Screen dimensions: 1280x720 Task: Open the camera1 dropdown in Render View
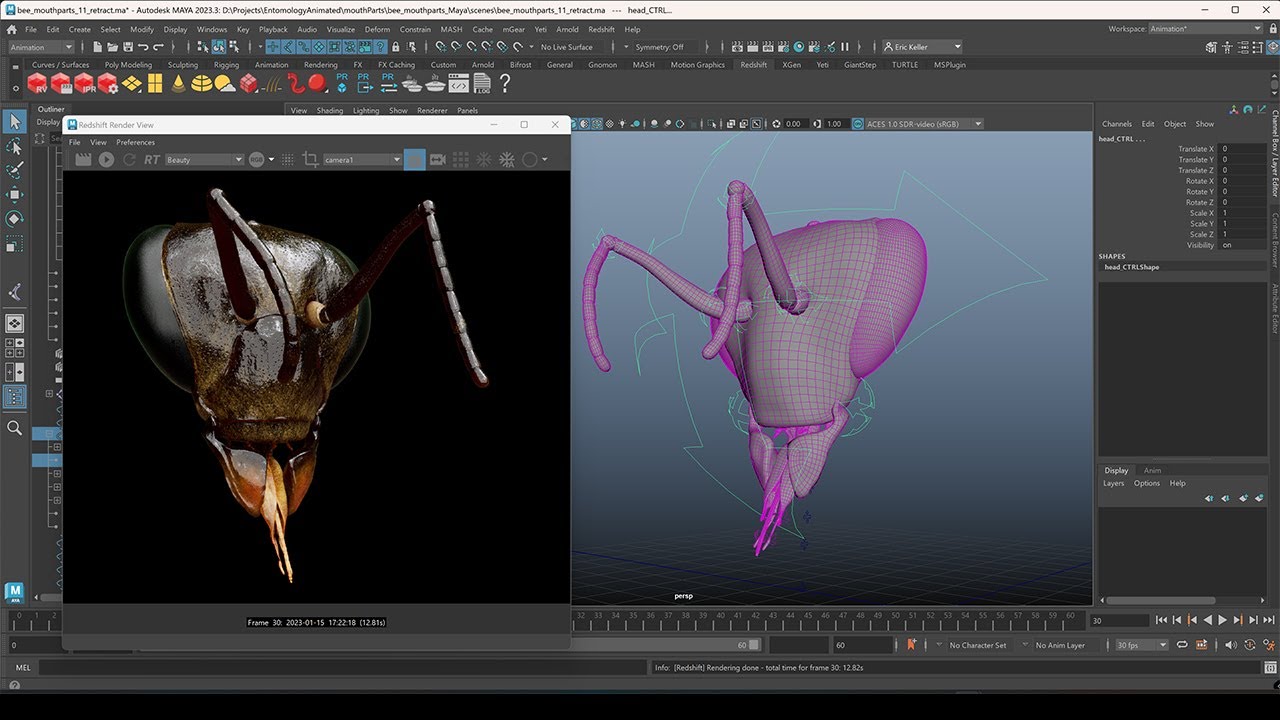click(361, 159)
